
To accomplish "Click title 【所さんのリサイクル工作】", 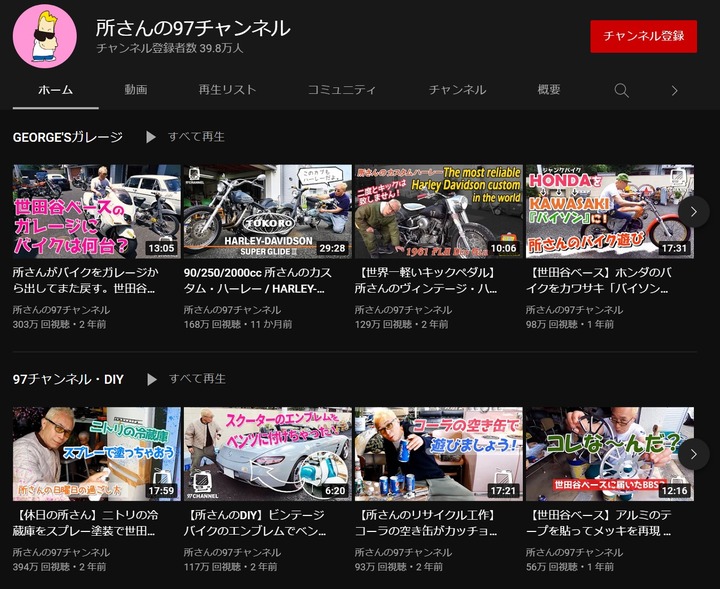I will coord(426,523).
